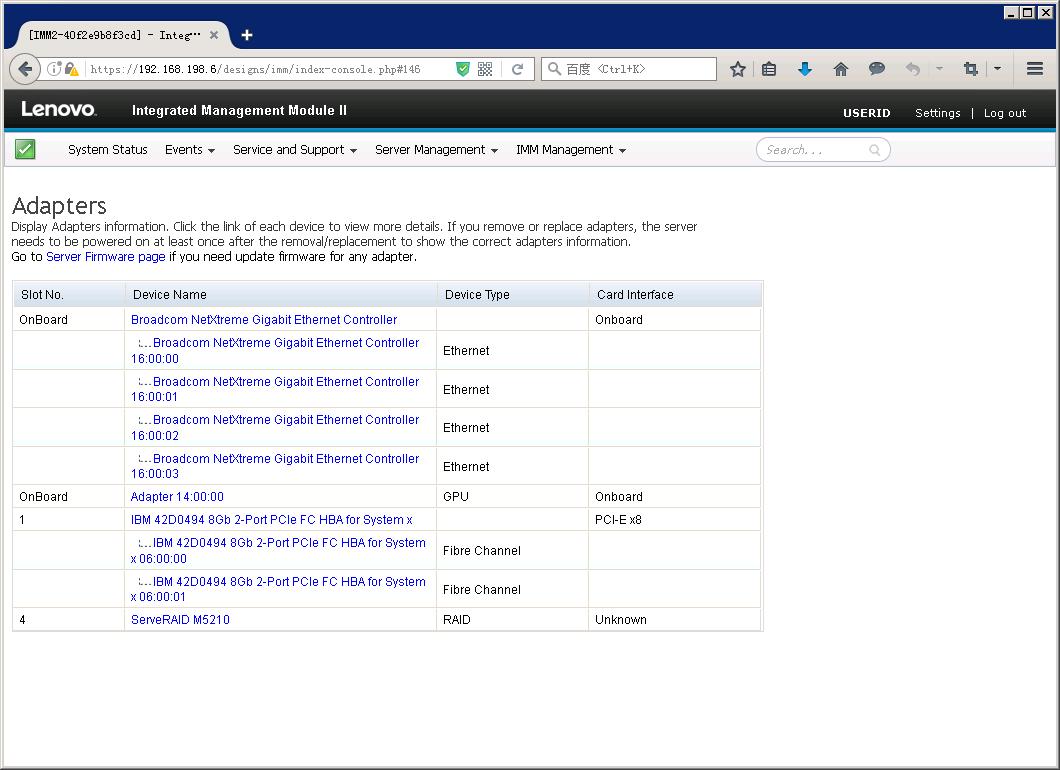
Task: Click the Adapters page heading
Action: click(59, 206)
